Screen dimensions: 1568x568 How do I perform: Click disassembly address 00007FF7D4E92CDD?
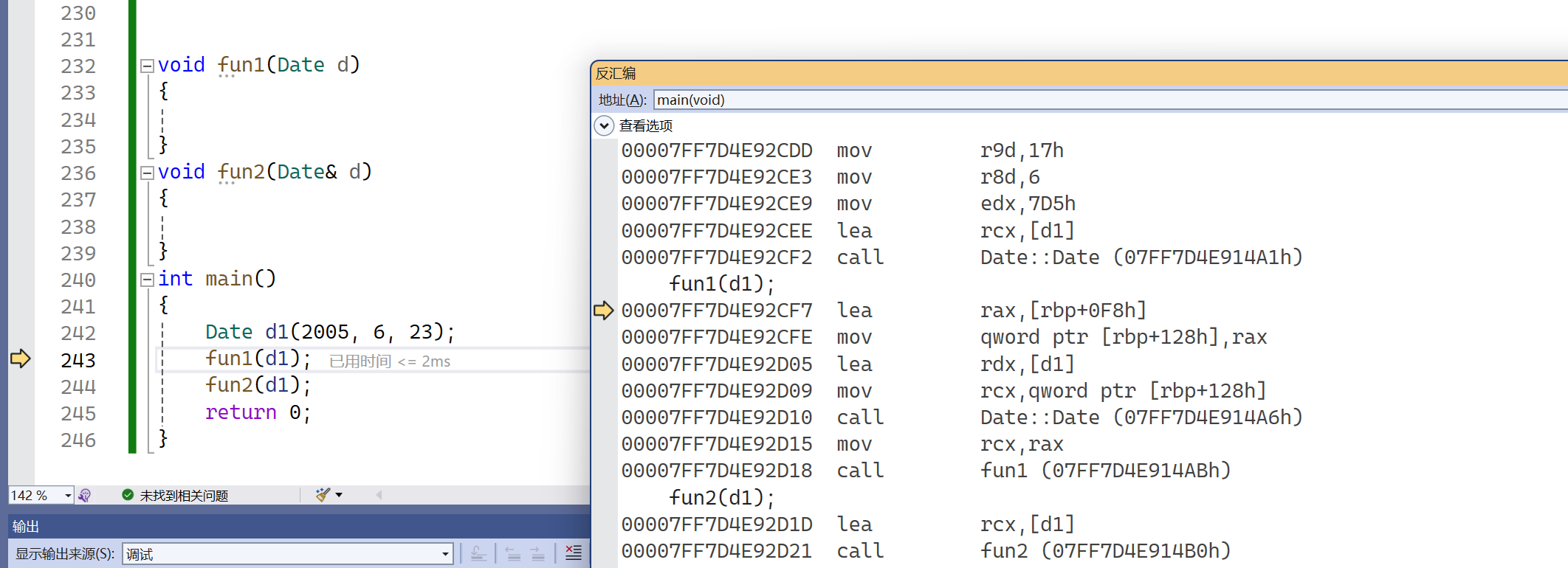(717, 150)
